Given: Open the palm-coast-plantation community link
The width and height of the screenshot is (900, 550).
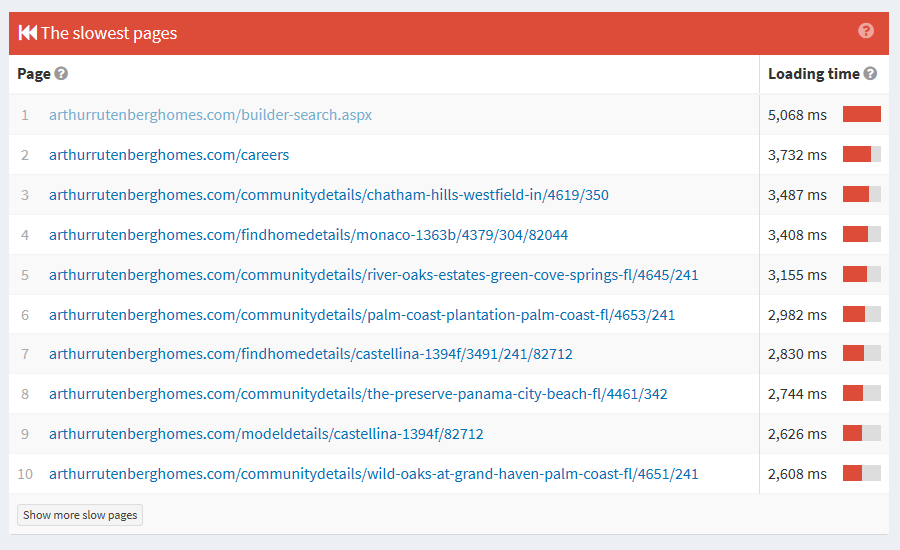Looking at the screenshot, I should click(362, 315).
